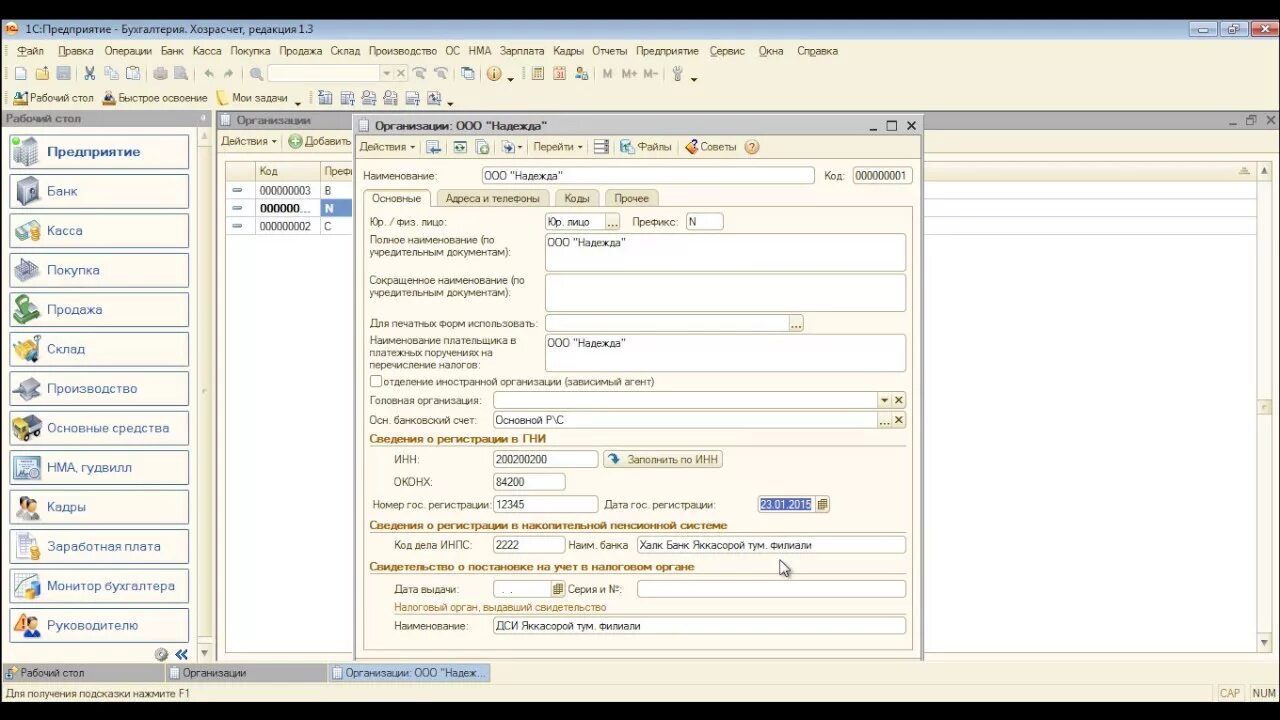1280x720 pixels.
Task: Open the Касса section in side panel
Action: 99,231
